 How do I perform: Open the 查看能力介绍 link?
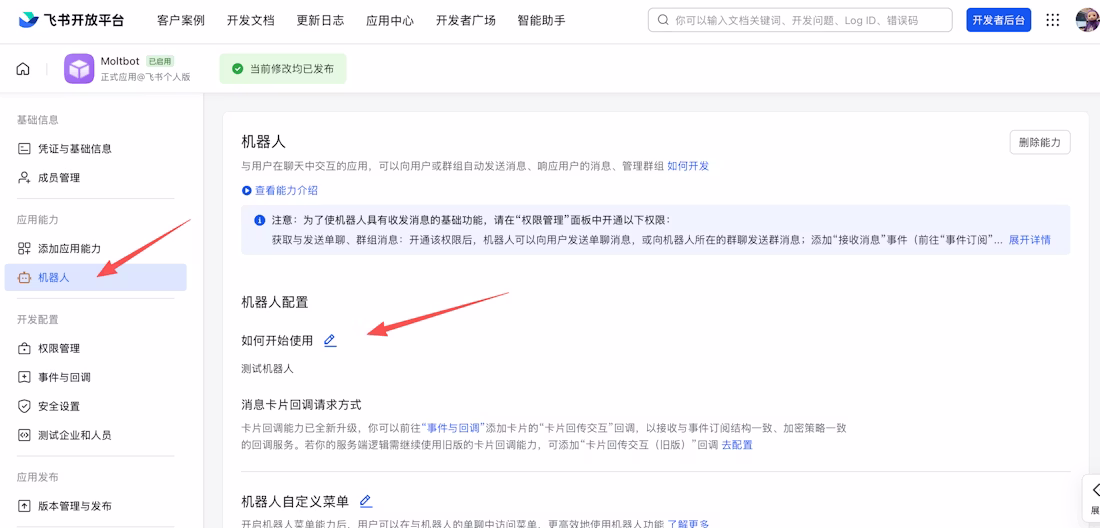pyautogui.click(x=286, y=190)
